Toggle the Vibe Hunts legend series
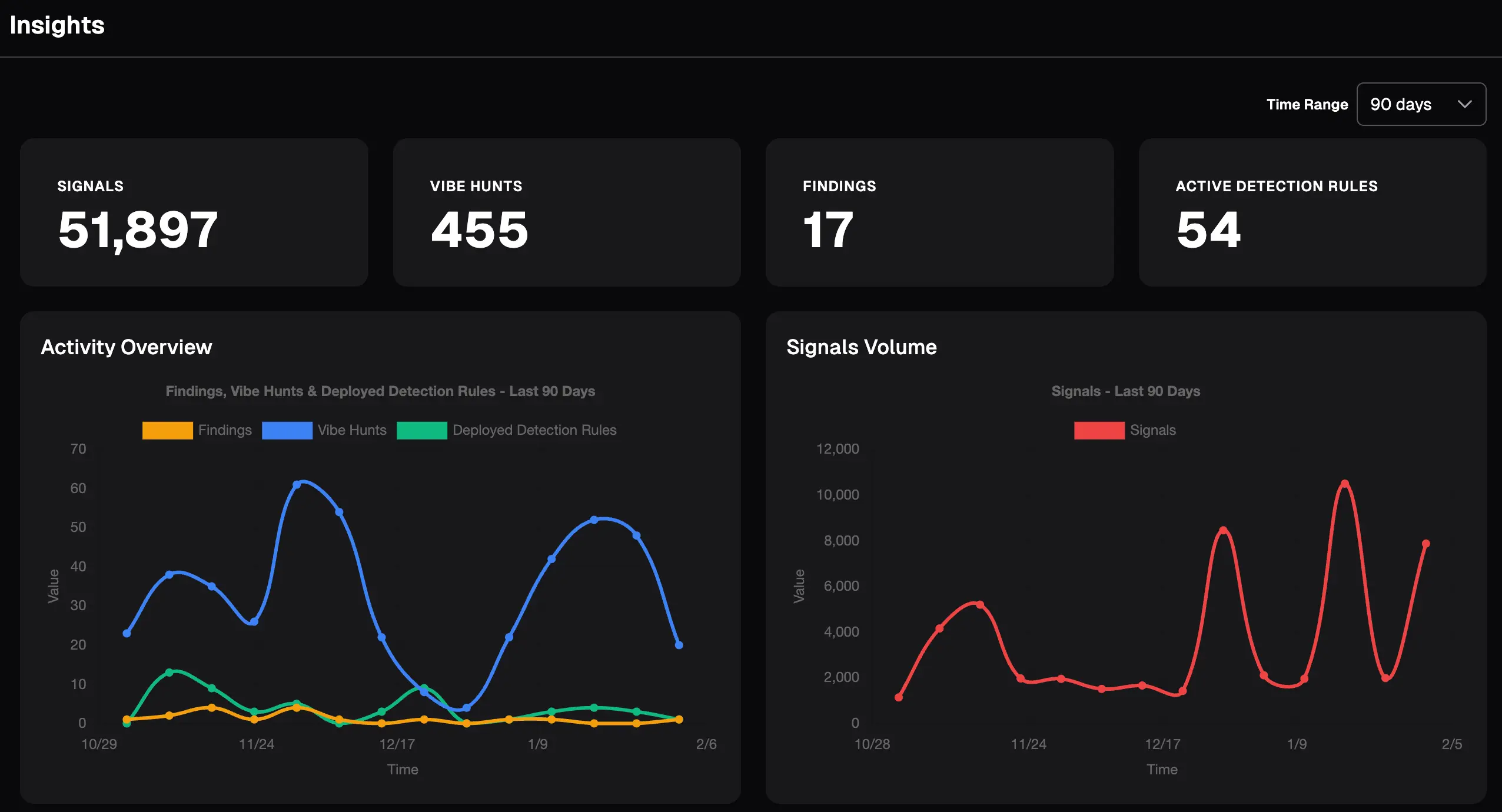 tap(352, 430)
